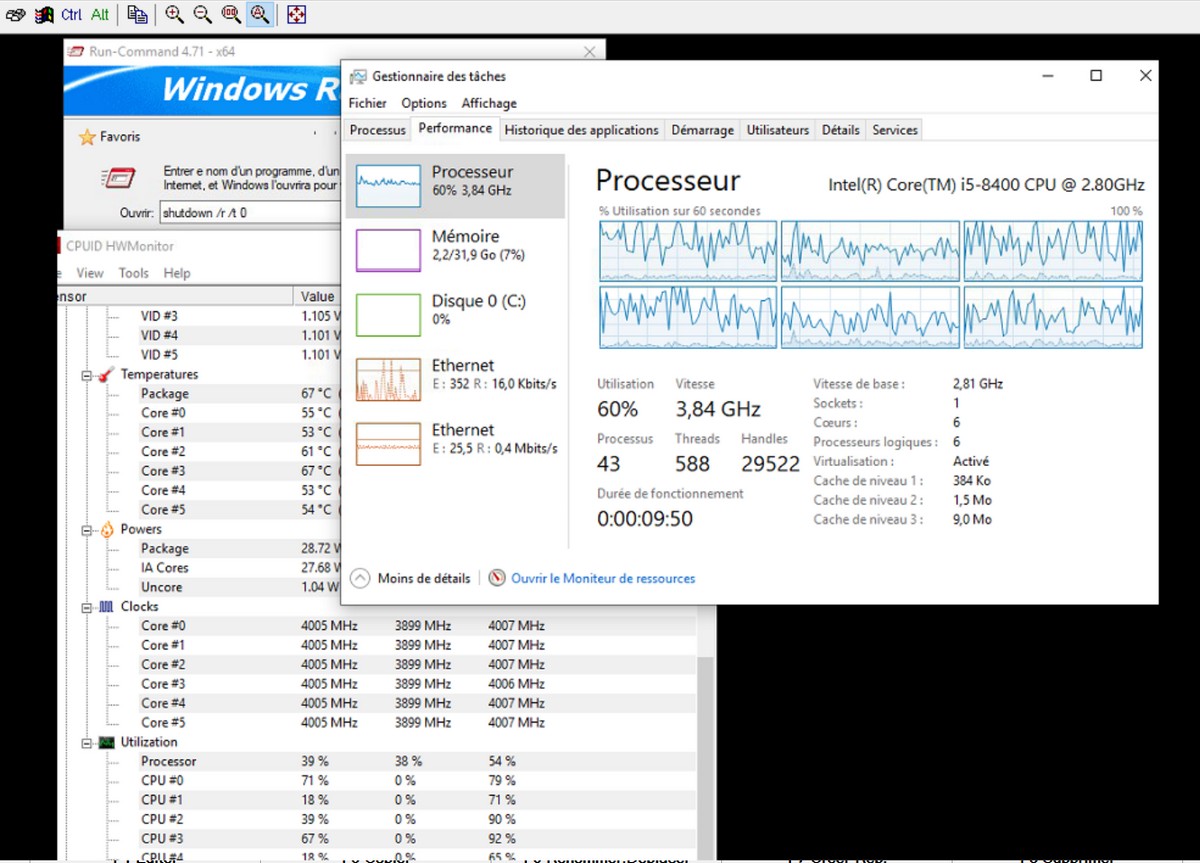Click the Favoris label in Run-Command
Screen dimensions: 1200x863
[120, 137]
